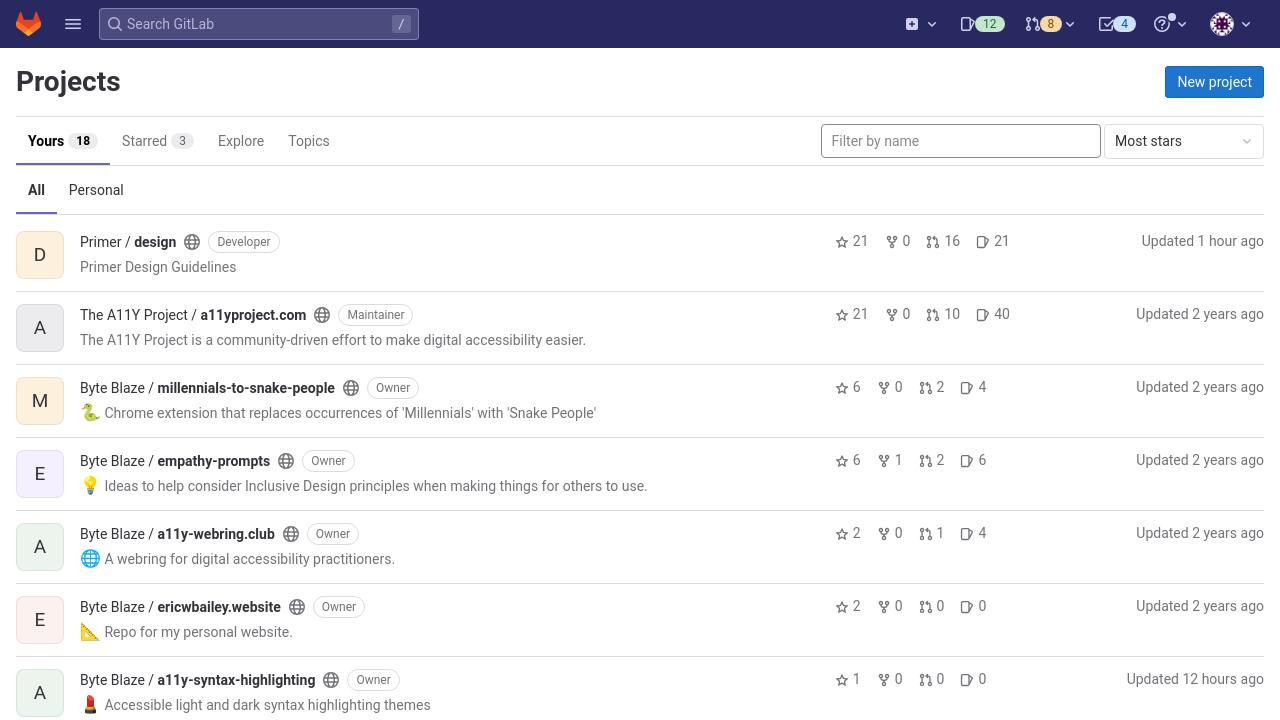
Task: Open the a11y-webring.club project
Action: tap(177, 534)
